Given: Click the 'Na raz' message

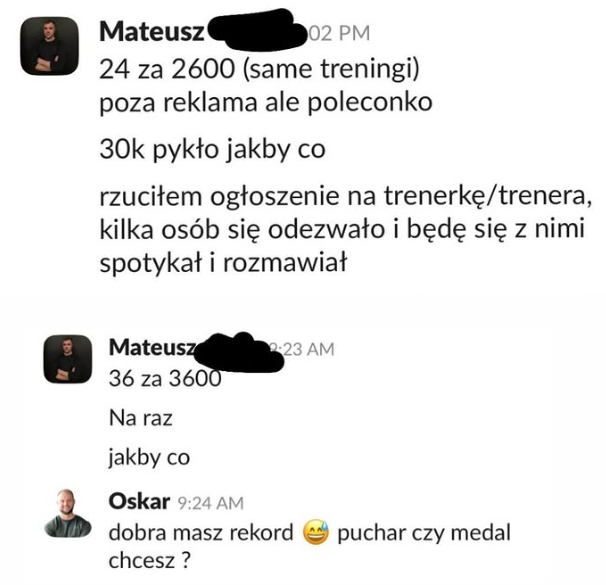Looking at the screenshot, I should (x=141, y=418).
